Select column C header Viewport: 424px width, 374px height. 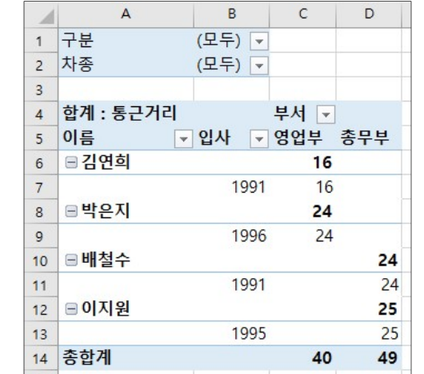pyautogui.click(x=303, y=15)
